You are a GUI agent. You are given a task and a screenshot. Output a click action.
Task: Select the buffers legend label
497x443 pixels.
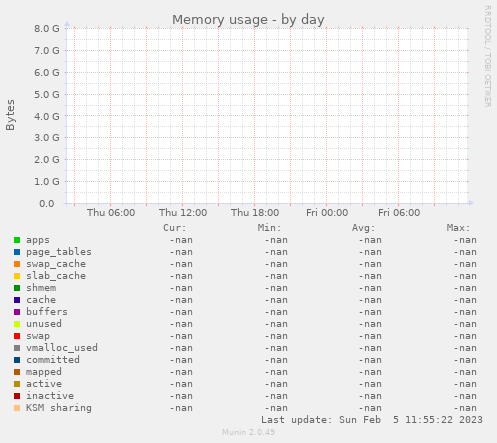pos(47,312)
